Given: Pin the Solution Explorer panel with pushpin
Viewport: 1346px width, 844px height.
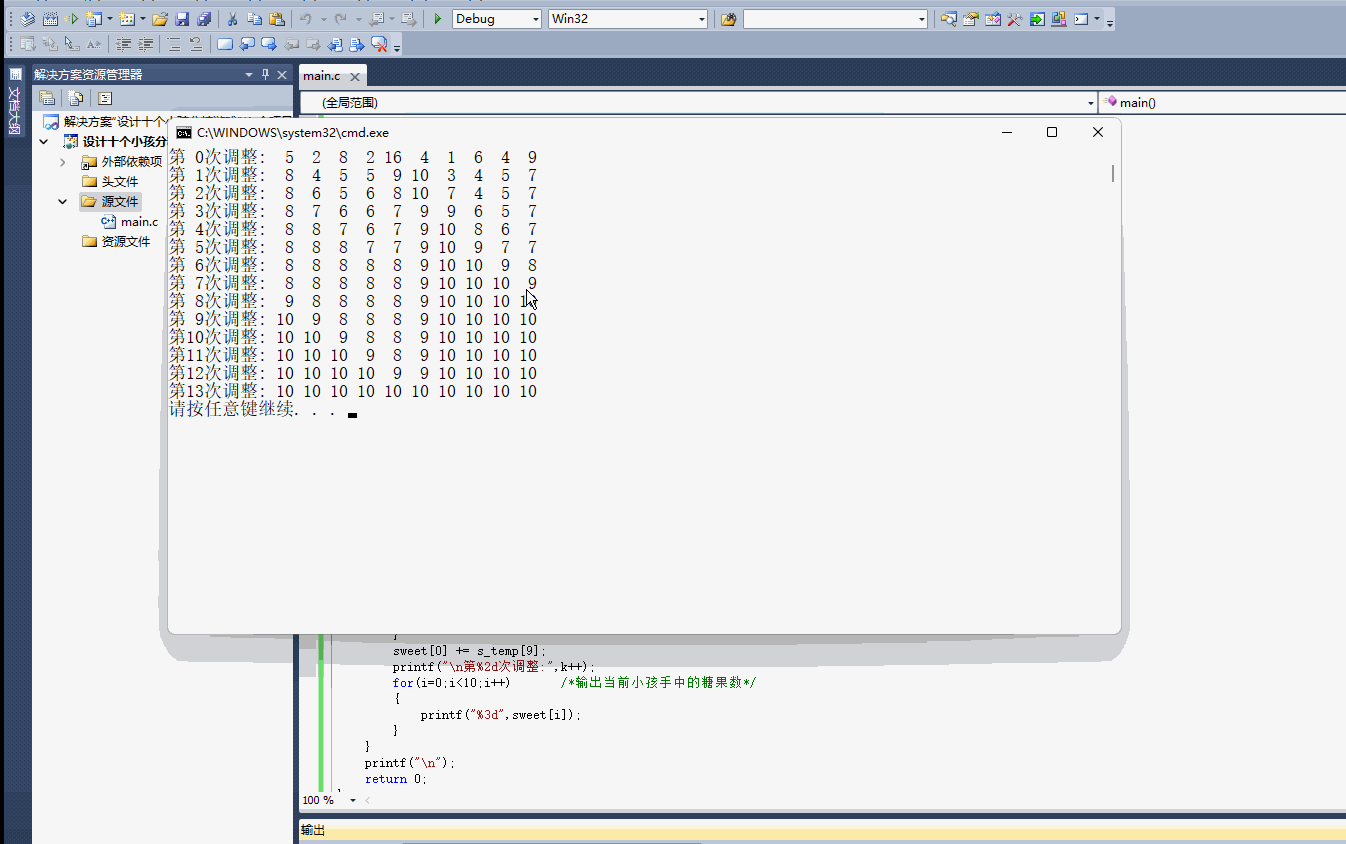Looking at the screenshot, I should pyautogui.click(x=265, y=75).
